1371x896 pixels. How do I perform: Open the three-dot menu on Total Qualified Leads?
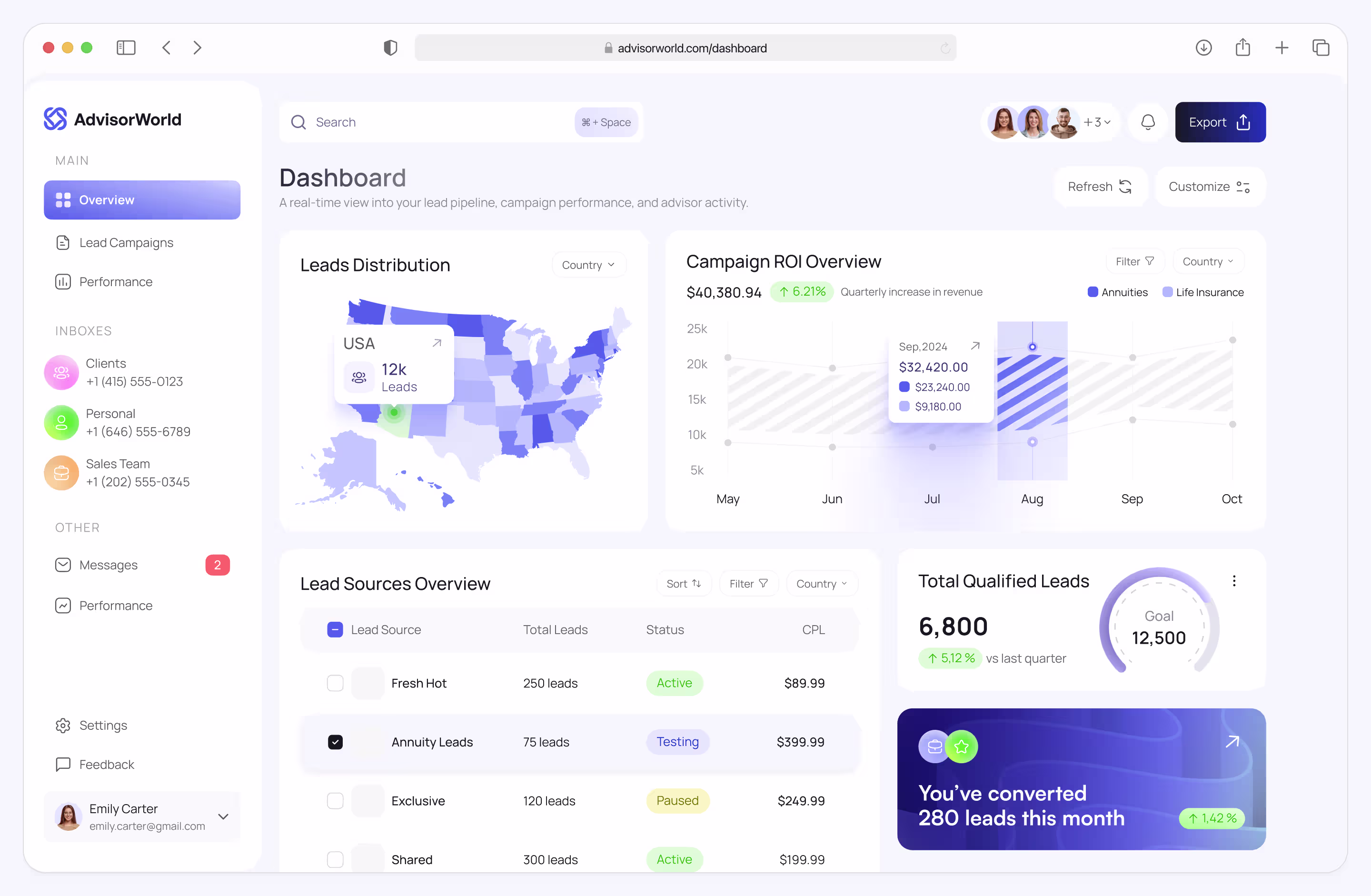pos(1234,581)
